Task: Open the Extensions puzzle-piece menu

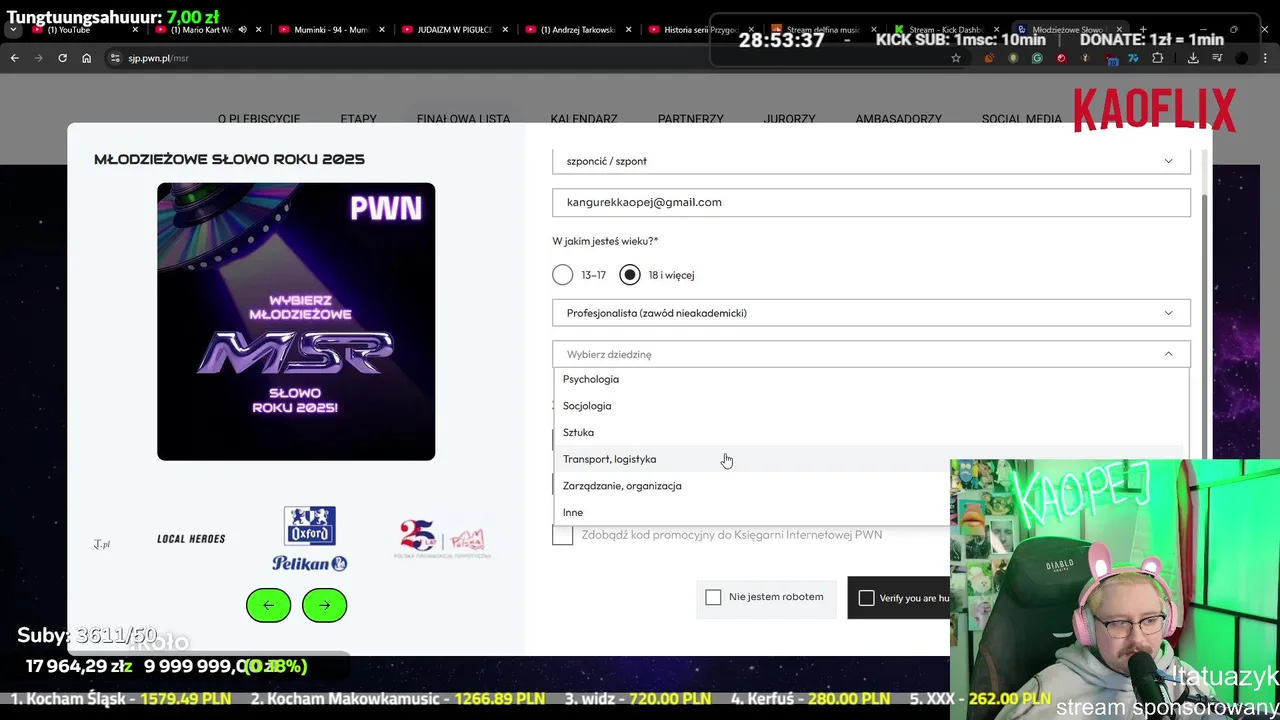Action: (x=1157, y=58)
